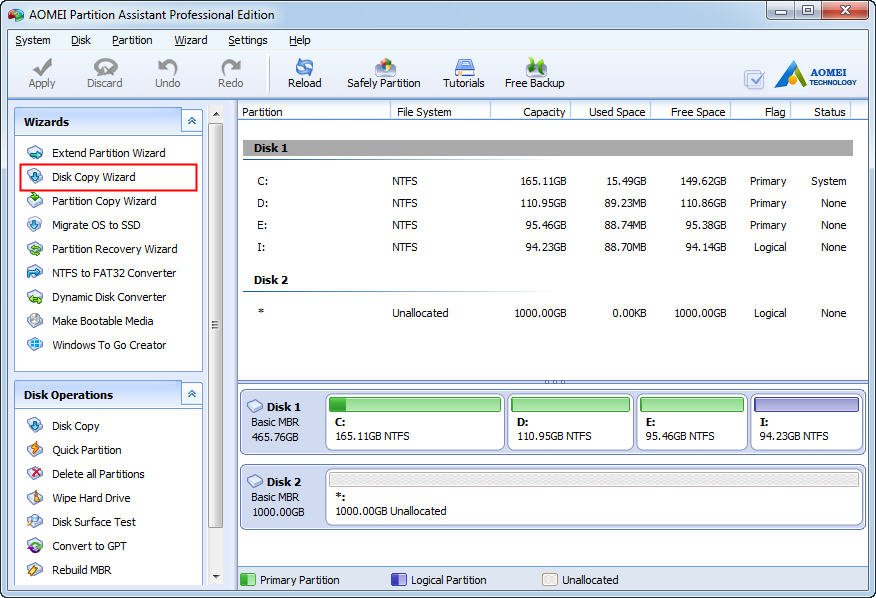
Task: Click the Capacity column header
Action: pos(530,112)
